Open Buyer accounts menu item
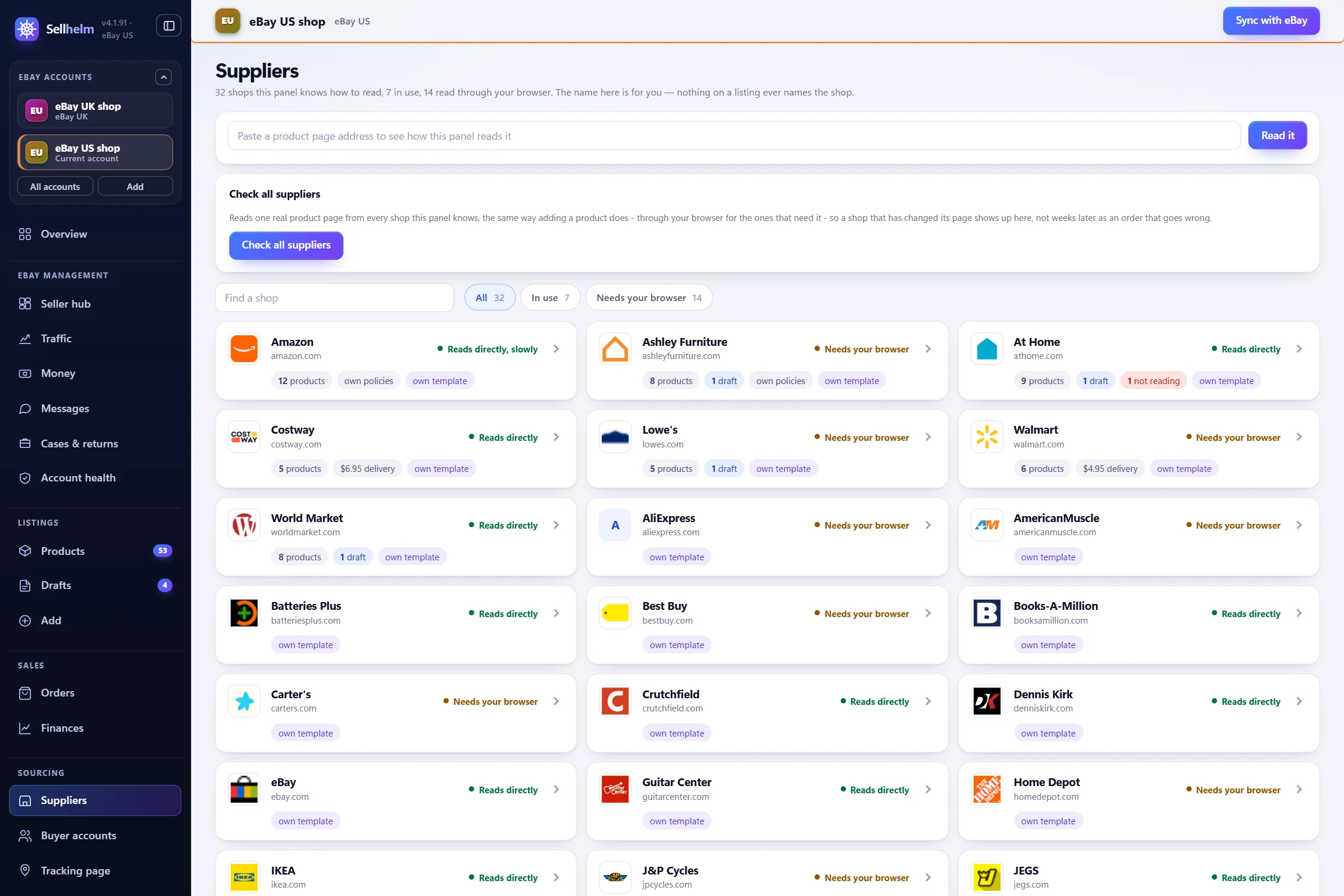The height and width of the screenshot is (896, 1344). 95,836
